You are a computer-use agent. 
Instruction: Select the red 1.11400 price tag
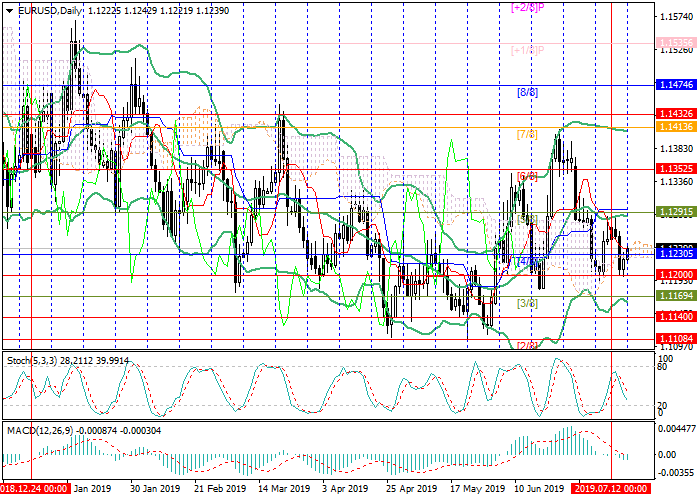pos(676,316)
